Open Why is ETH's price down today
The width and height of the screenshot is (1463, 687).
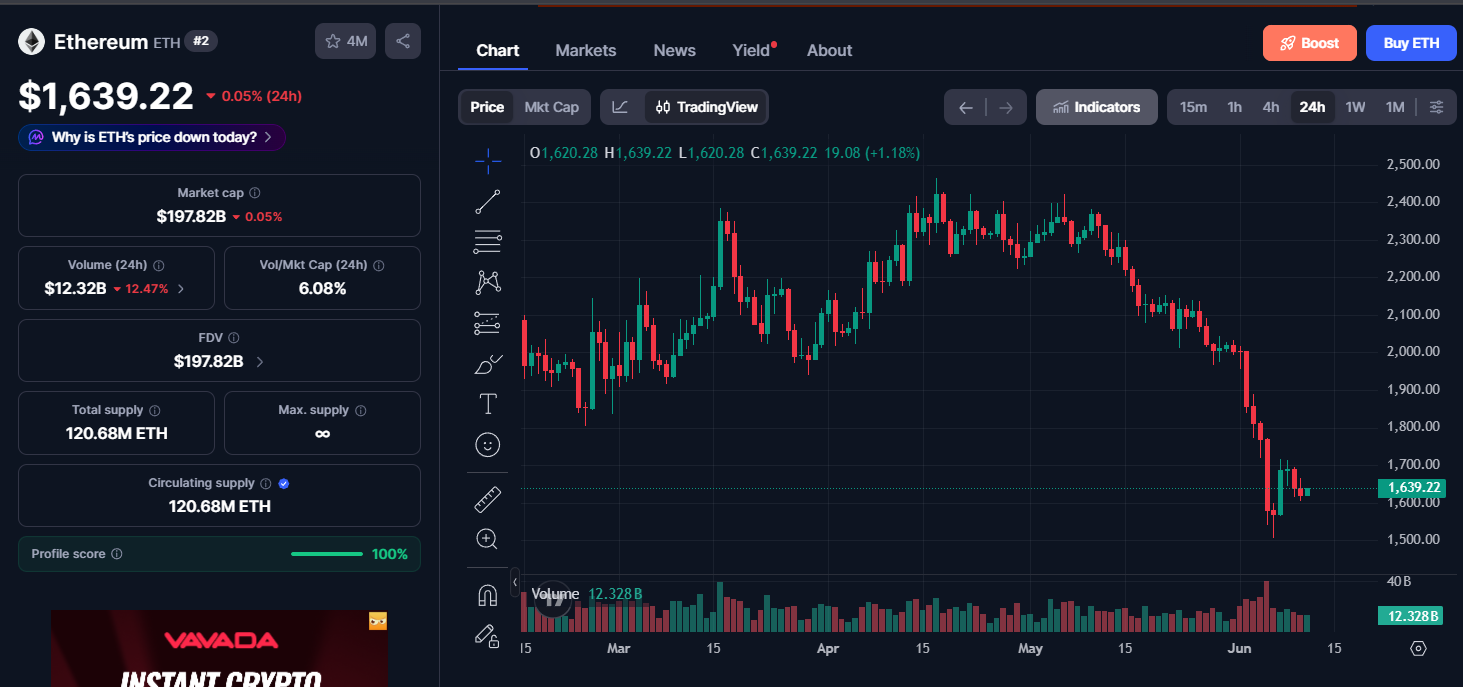pyautogui.click(x=152, y=137)
